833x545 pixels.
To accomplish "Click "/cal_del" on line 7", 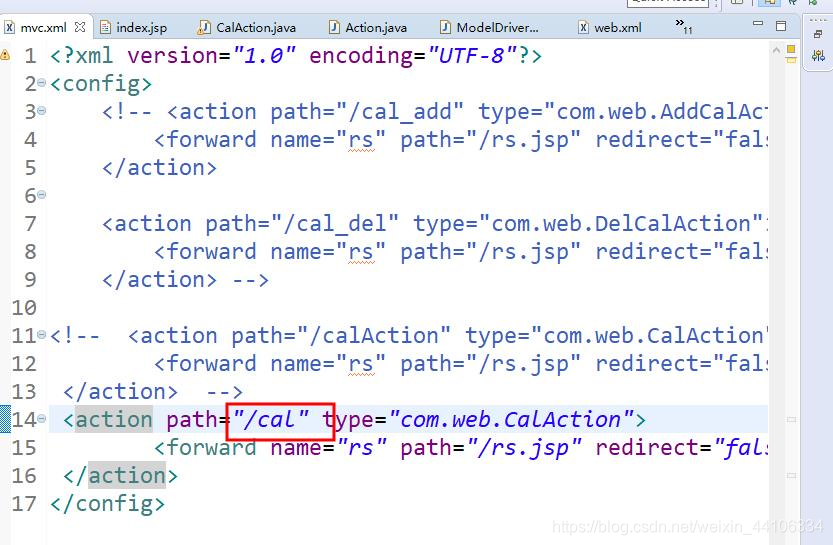I will (x=335, y=224).
